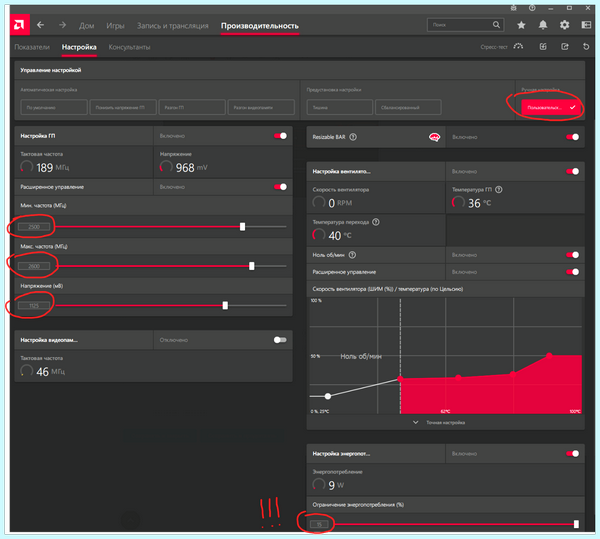The width and height of the screenshot is (600, 539).
Task: Disable the Настройка ГП toggle
Action: (280, 136)
